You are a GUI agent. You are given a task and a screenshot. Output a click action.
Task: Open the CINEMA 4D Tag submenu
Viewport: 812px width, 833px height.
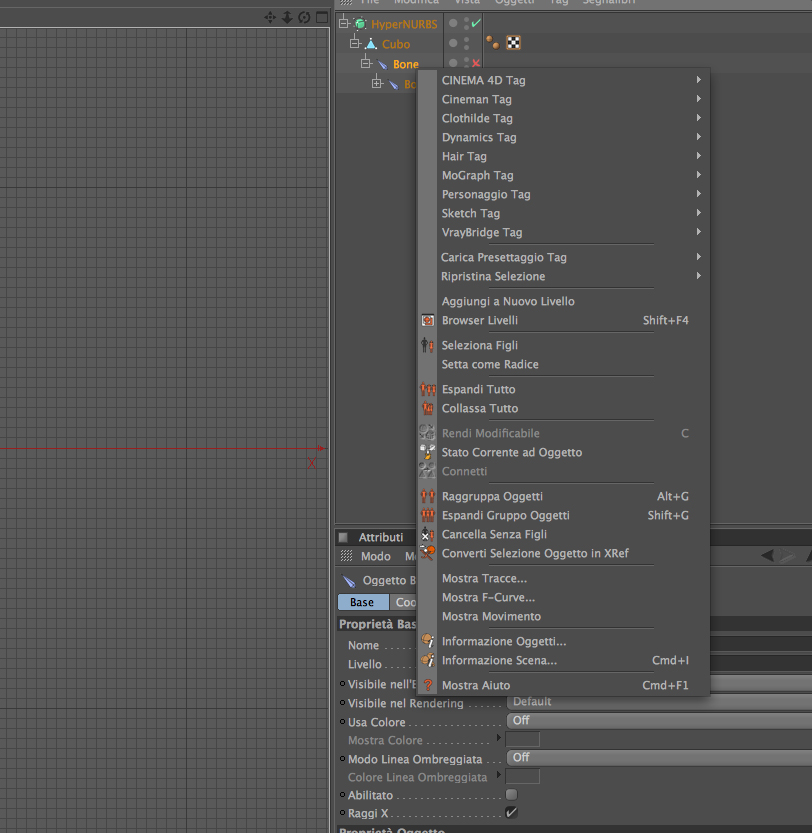(563, 80)
